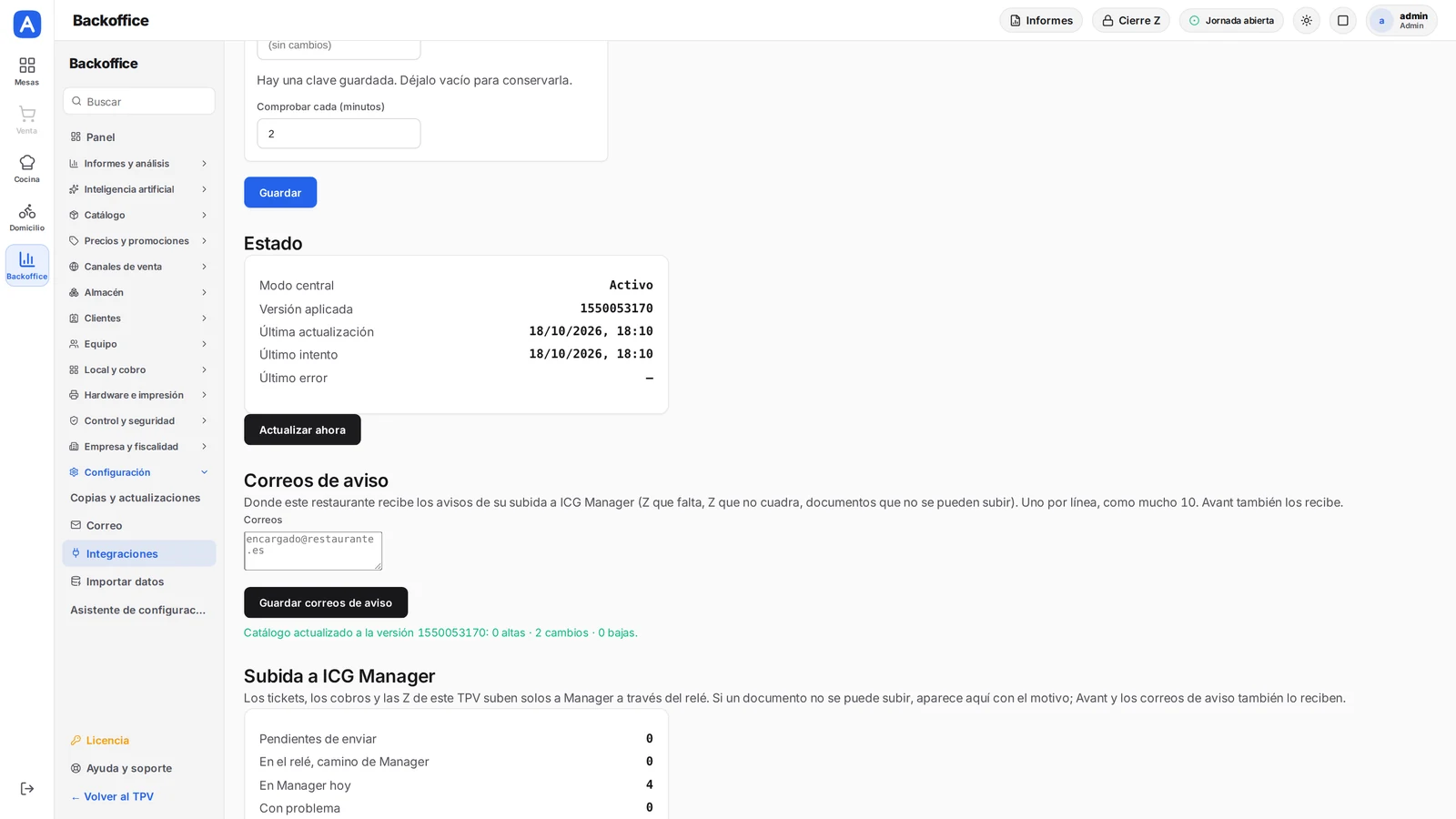
Task: Open Informes button in top bar
Action: (1041, 20)
